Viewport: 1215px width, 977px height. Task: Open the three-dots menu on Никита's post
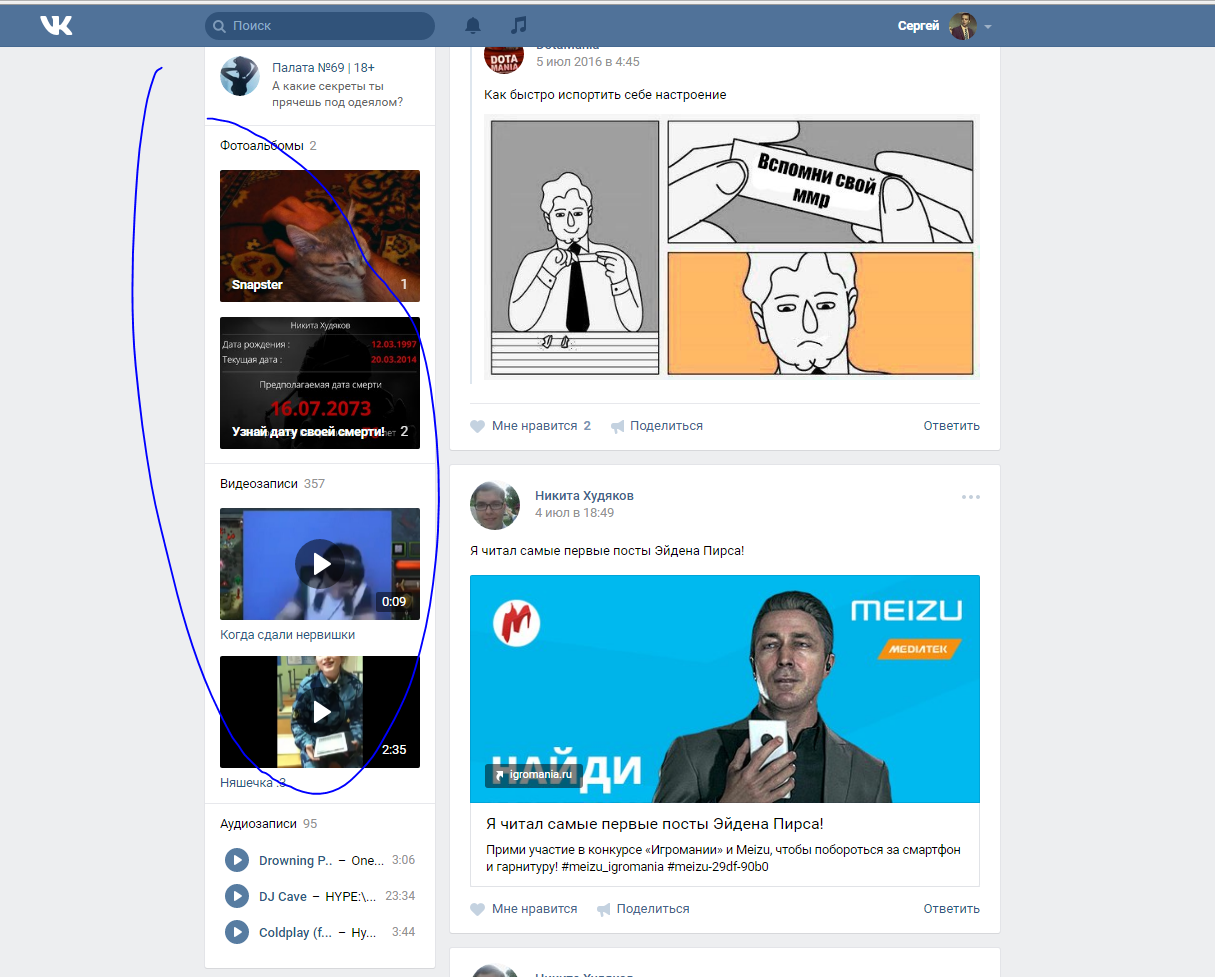click(970, 497)
